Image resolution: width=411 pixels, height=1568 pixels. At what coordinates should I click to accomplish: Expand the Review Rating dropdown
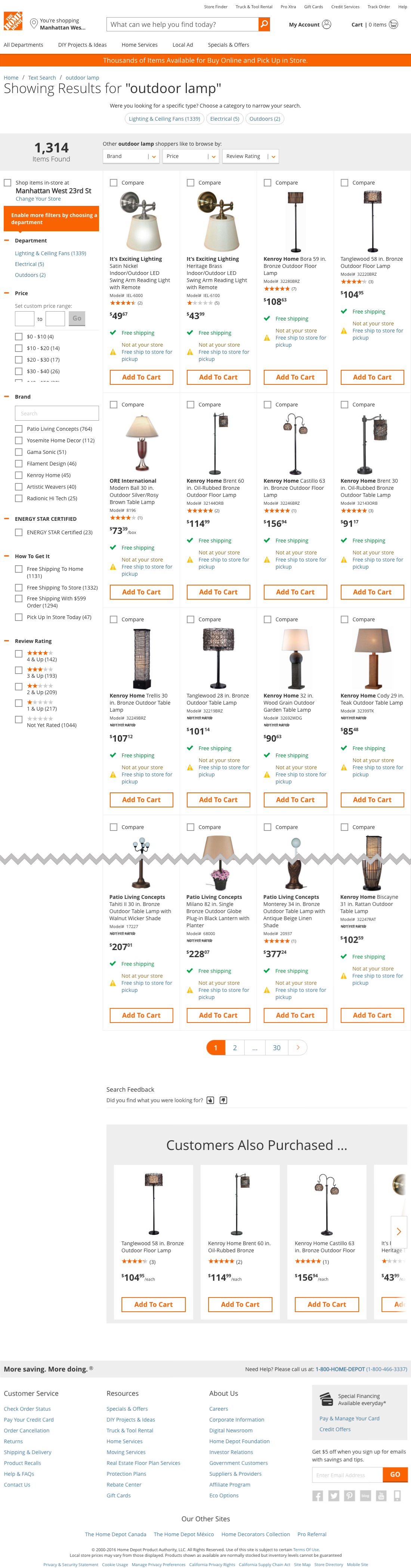pyautogui.click(x=250, y=157)
